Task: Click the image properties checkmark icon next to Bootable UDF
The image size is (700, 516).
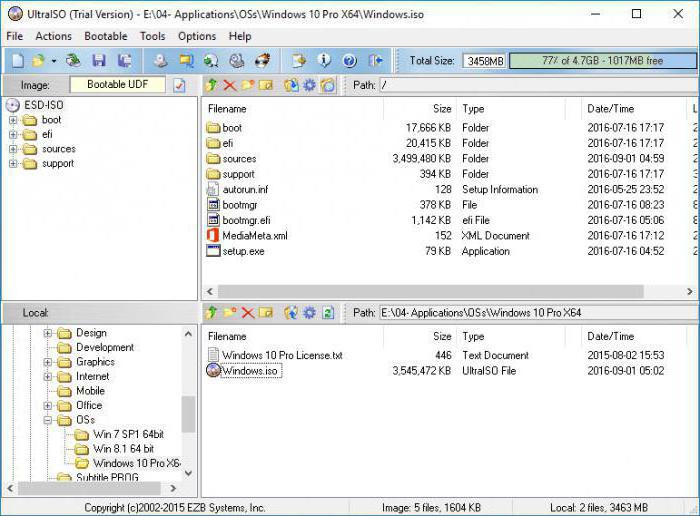Action: tap(179, 85)
